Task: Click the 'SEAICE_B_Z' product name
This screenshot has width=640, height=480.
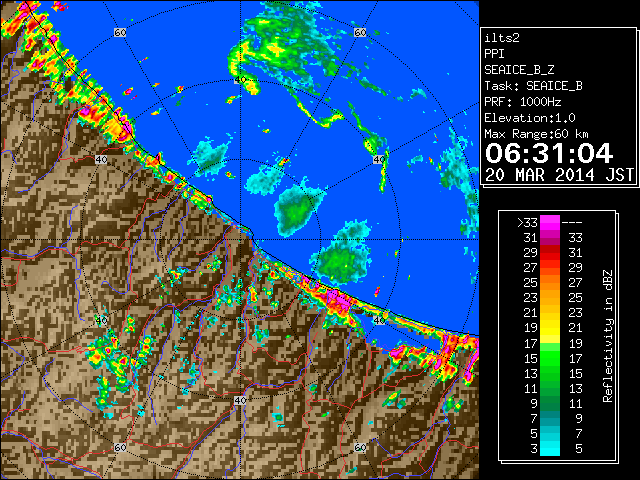Action: click(519, 70)
